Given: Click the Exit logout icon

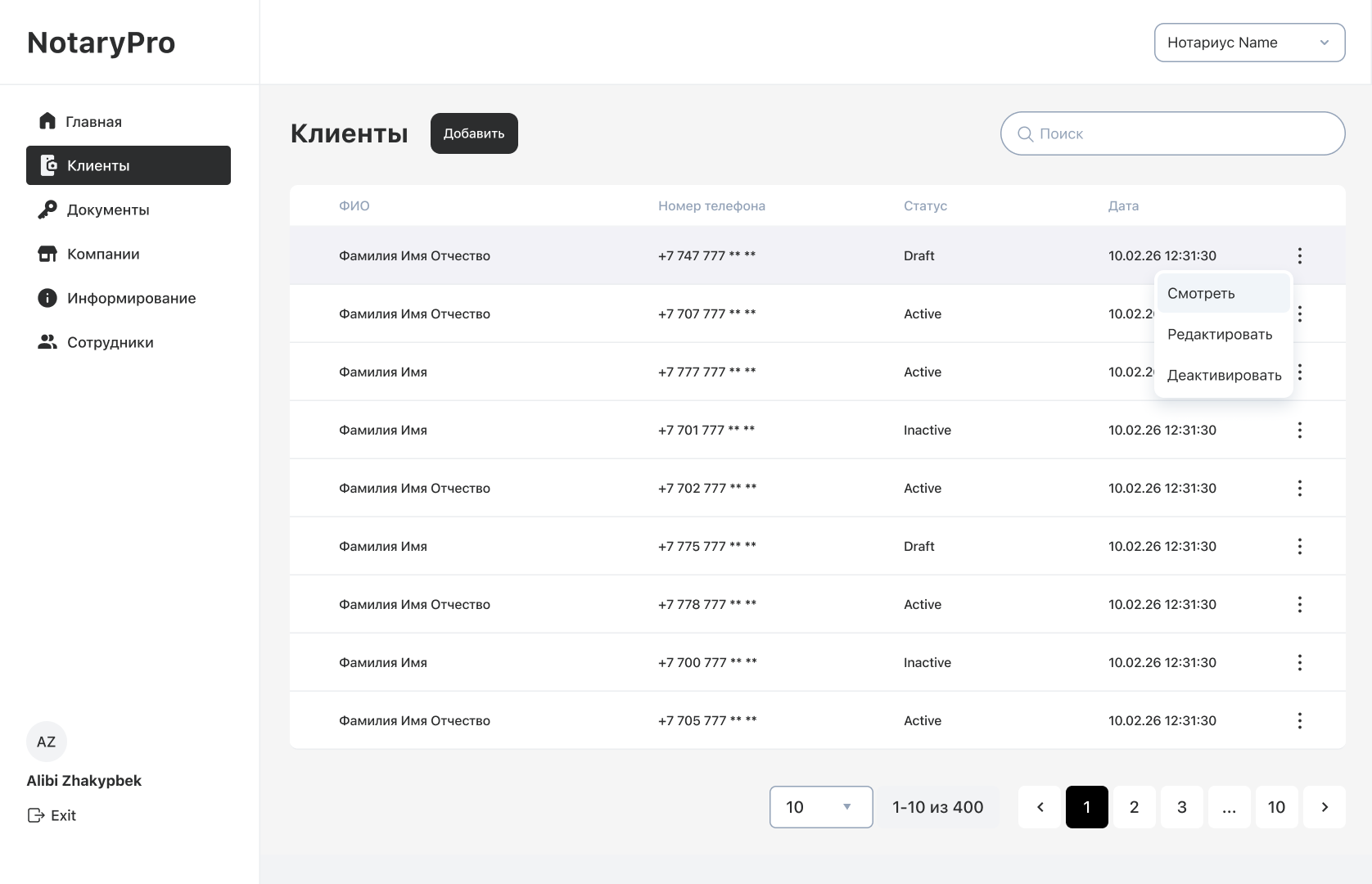Looking at the screenshot, I should (x=36, y=815).
